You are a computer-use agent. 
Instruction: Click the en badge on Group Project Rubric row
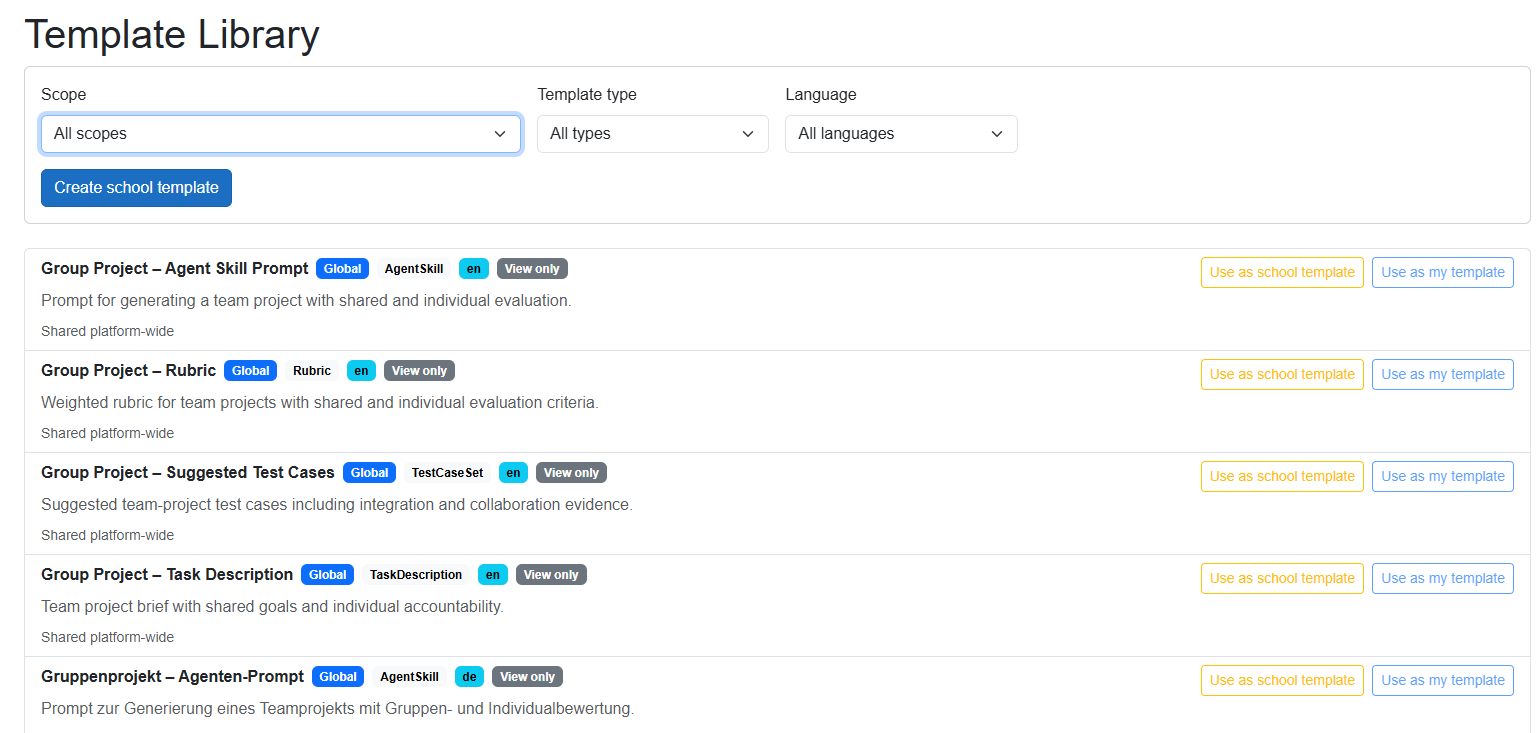(x=361, y=371)
